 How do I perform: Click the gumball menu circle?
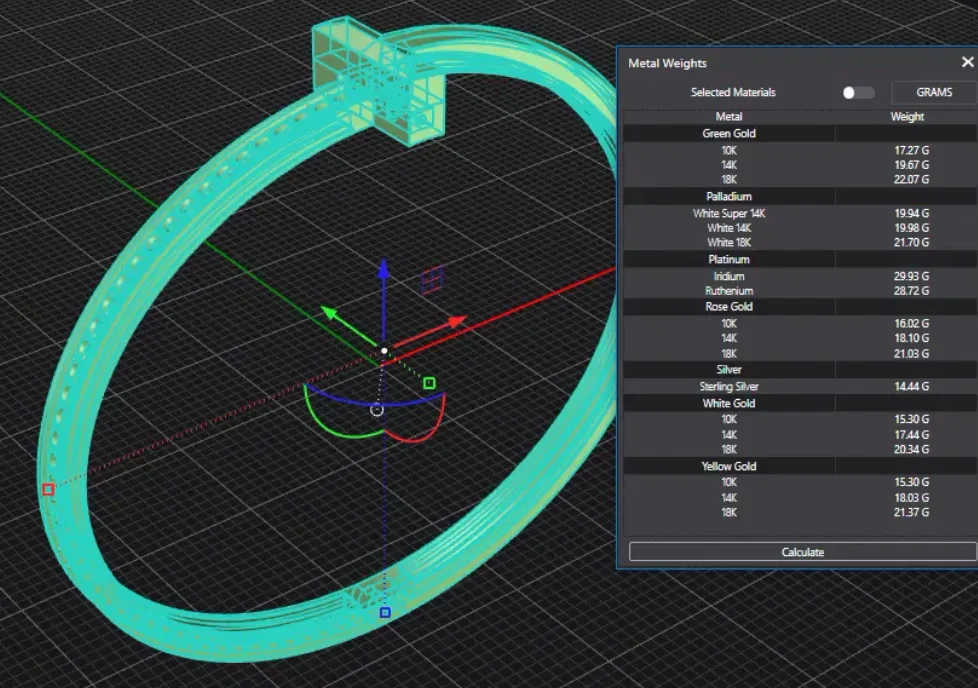coord(377,410)
